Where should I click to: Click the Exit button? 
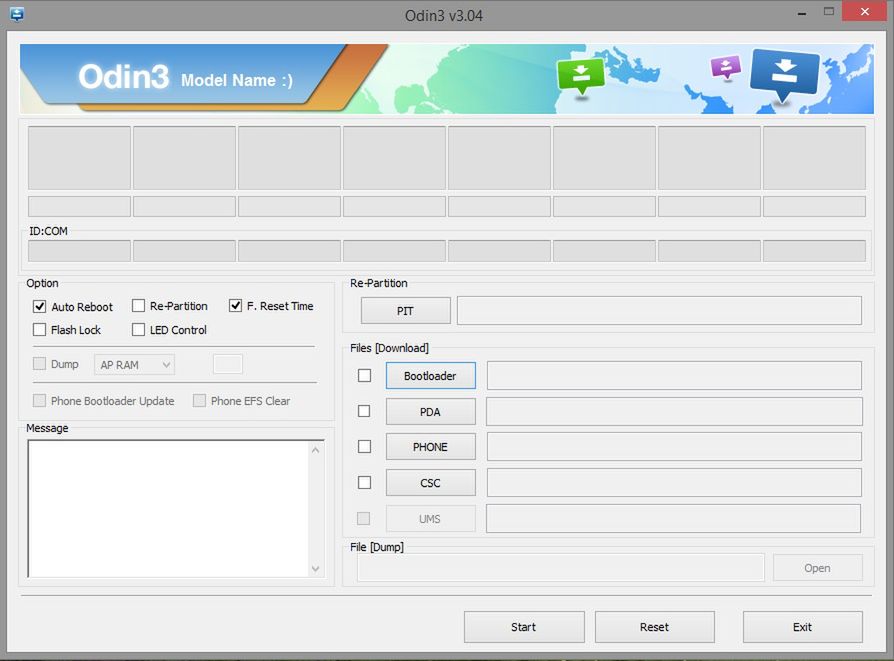[802, 627]
